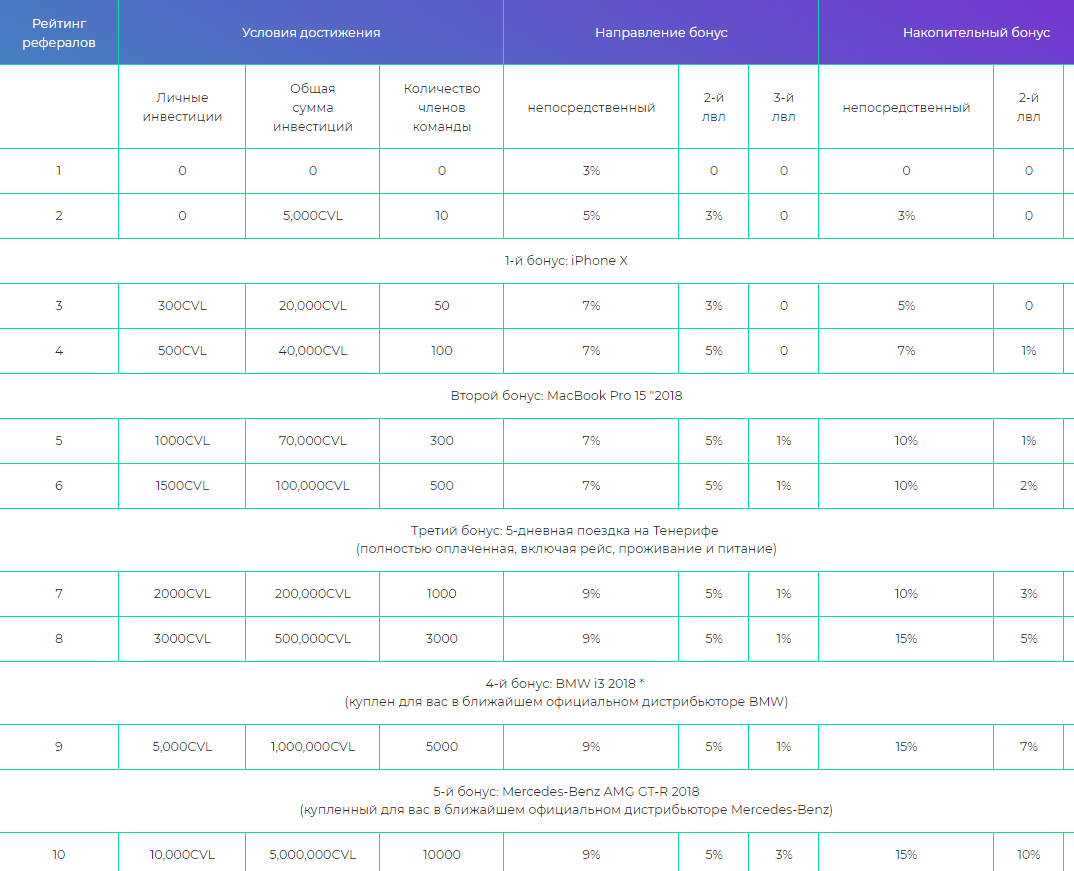Select the '3000CVL' personal investment cell
The height and width of the screenshot is (871, 1074).
point(182,639)
